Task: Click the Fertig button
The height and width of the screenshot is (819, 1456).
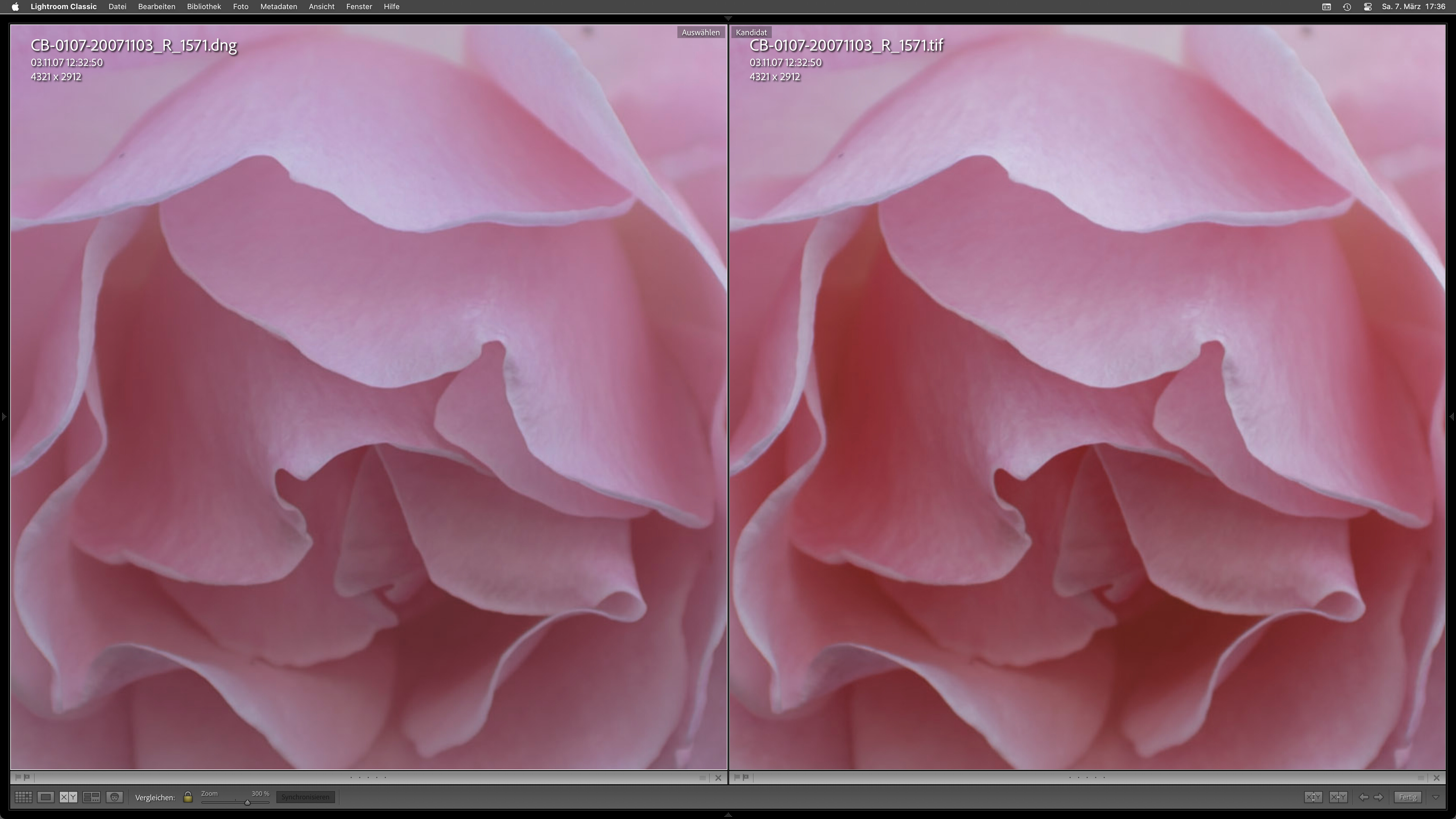Action: click(1407, 797)
